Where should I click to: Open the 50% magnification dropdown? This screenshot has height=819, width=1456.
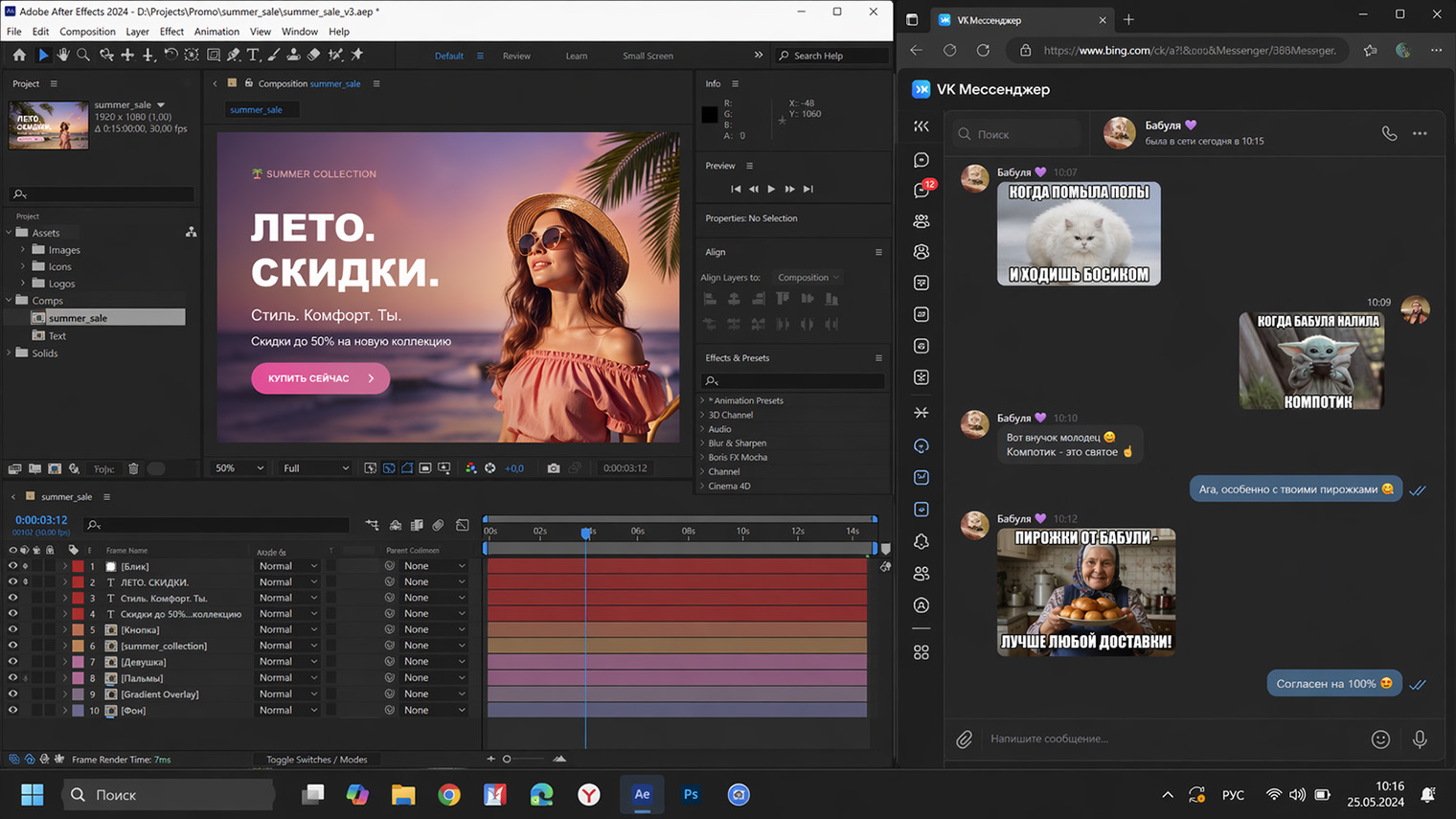[239, 468]
